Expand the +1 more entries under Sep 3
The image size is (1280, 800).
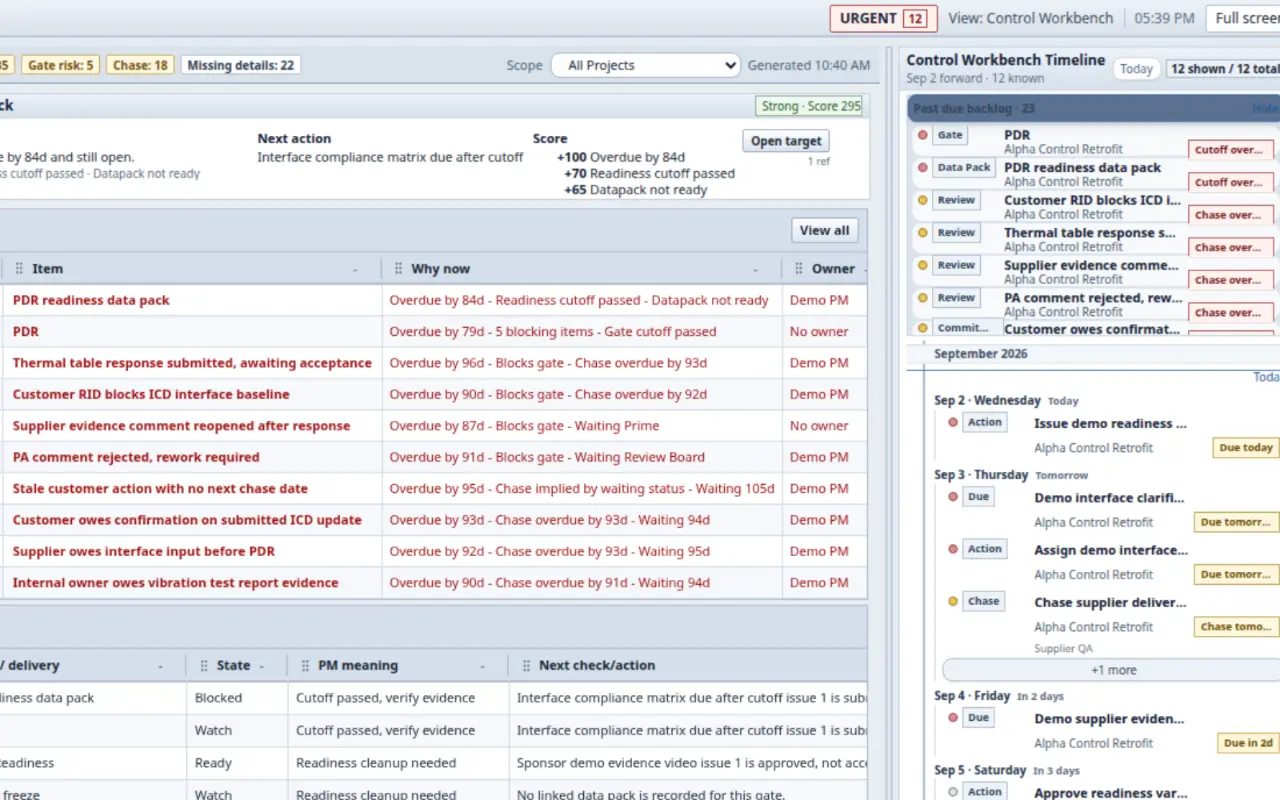click(x=1112, y=670)
